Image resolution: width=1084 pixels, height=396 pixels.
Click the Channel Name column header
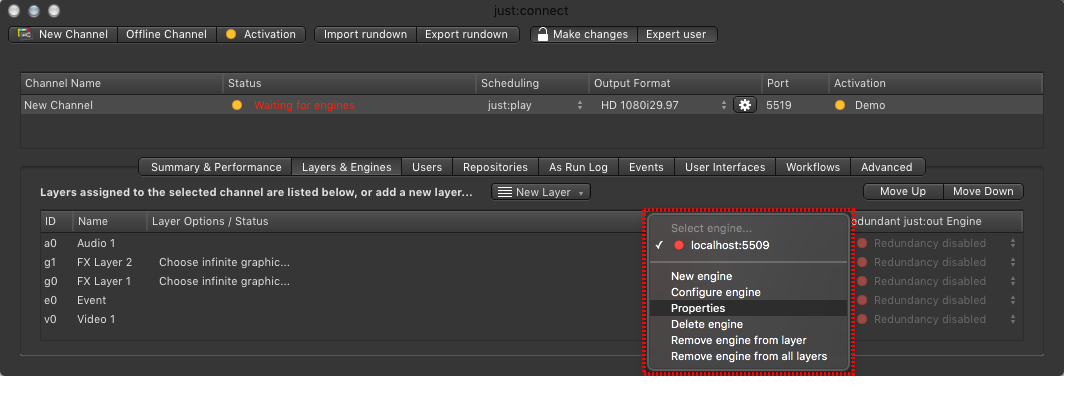click(x=122, y=83)
